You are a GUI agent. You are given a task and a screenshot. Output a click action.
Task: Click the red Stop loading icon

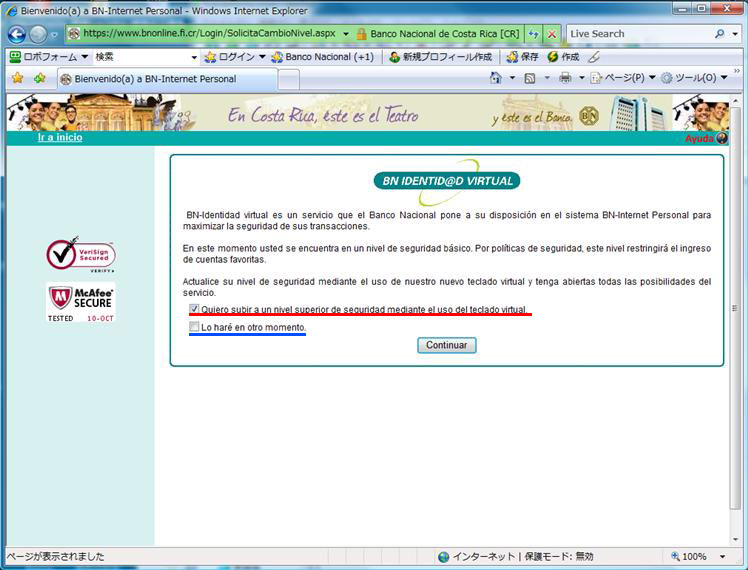[x=552, y=34]
